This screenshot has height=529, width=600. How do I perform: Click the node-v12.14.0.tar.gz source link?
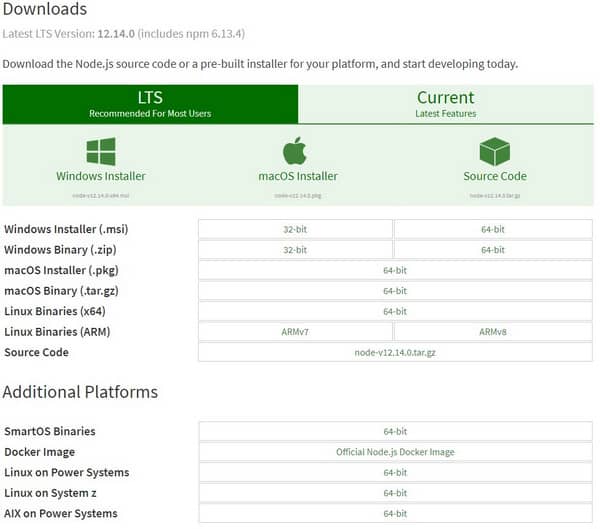395,352
